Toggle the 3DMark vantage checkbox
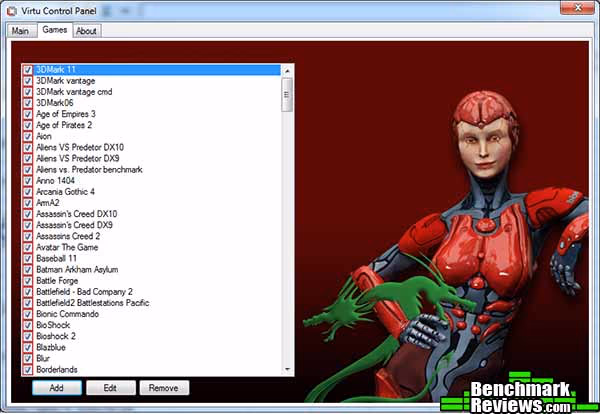The width and height of the screenshot is (600, 414). [28, 81]
